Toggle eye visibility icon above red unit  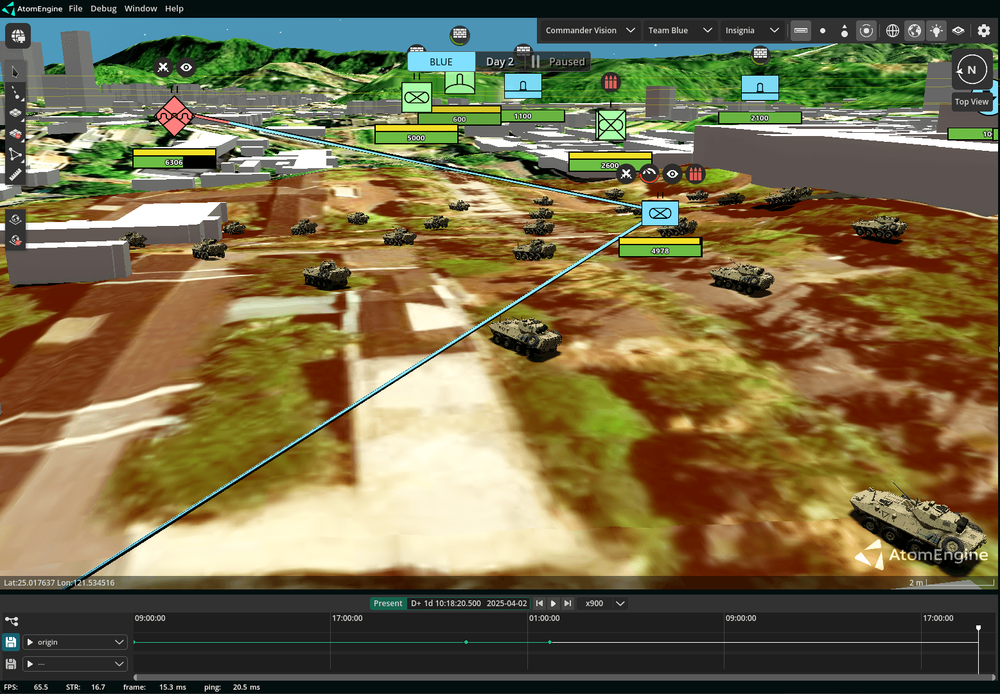(x=186, y=68)
